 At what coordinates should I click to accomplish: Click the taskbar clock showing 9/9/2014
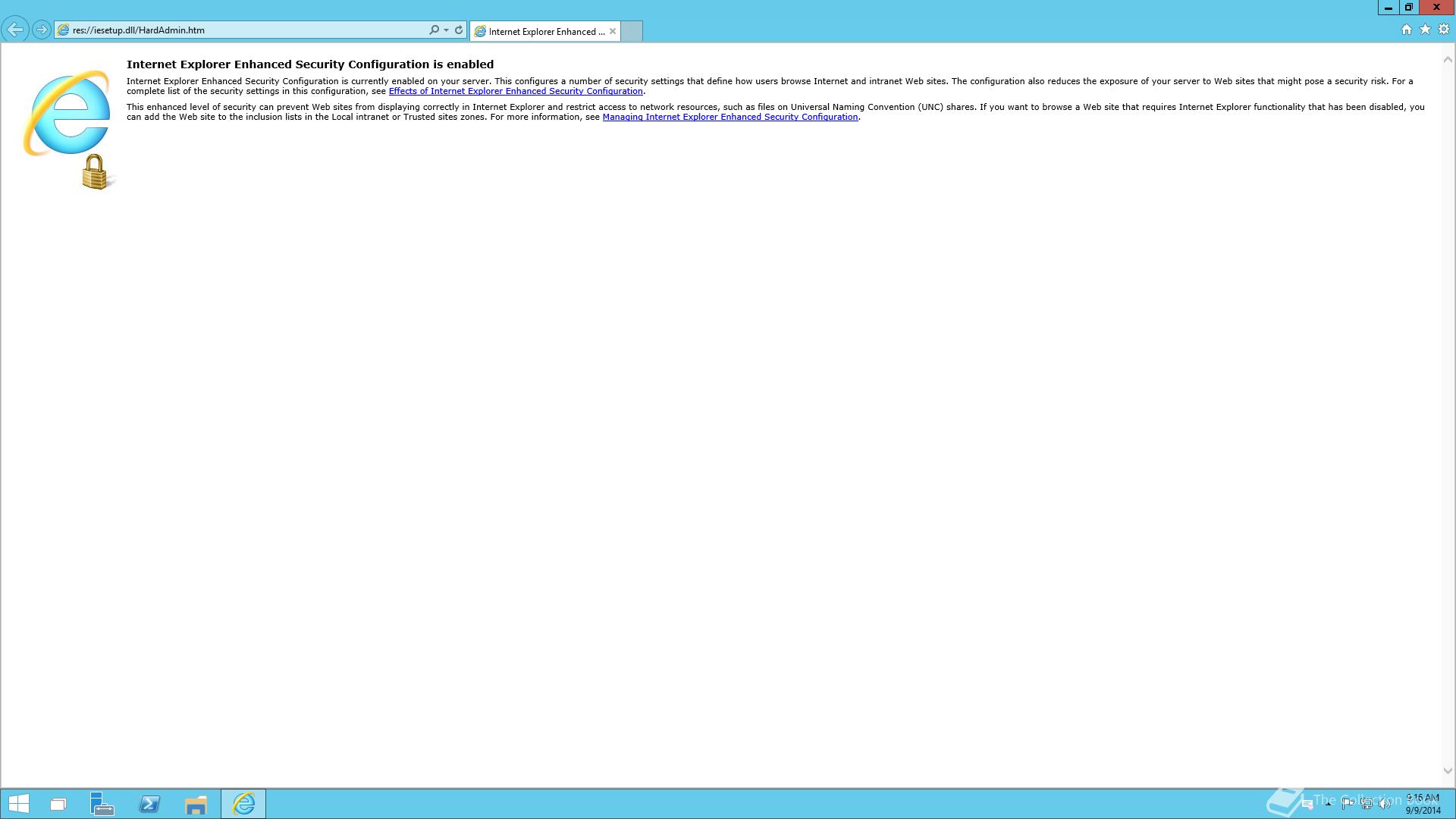[x=1423, y=804]
